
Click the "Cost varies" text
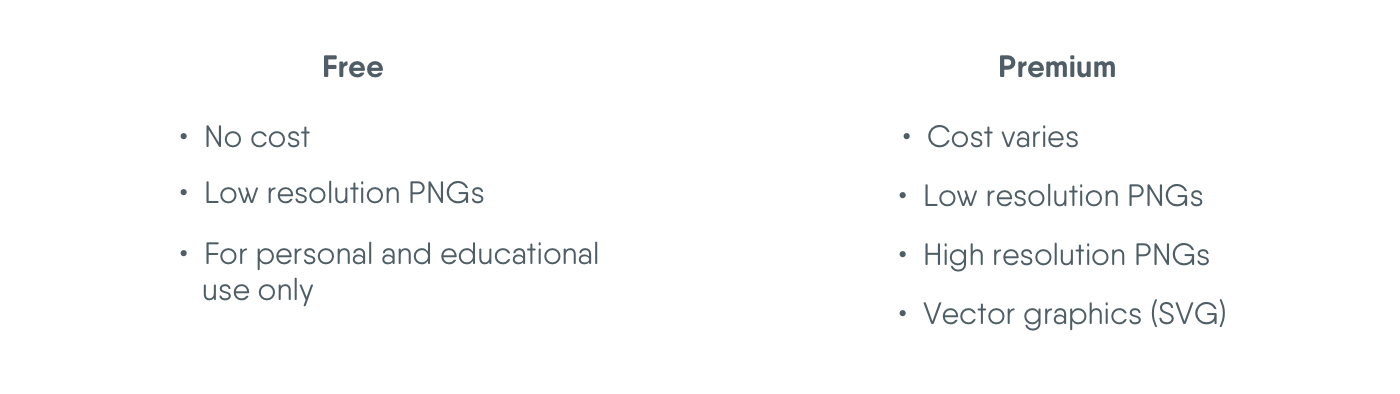tap(1003, 137)
